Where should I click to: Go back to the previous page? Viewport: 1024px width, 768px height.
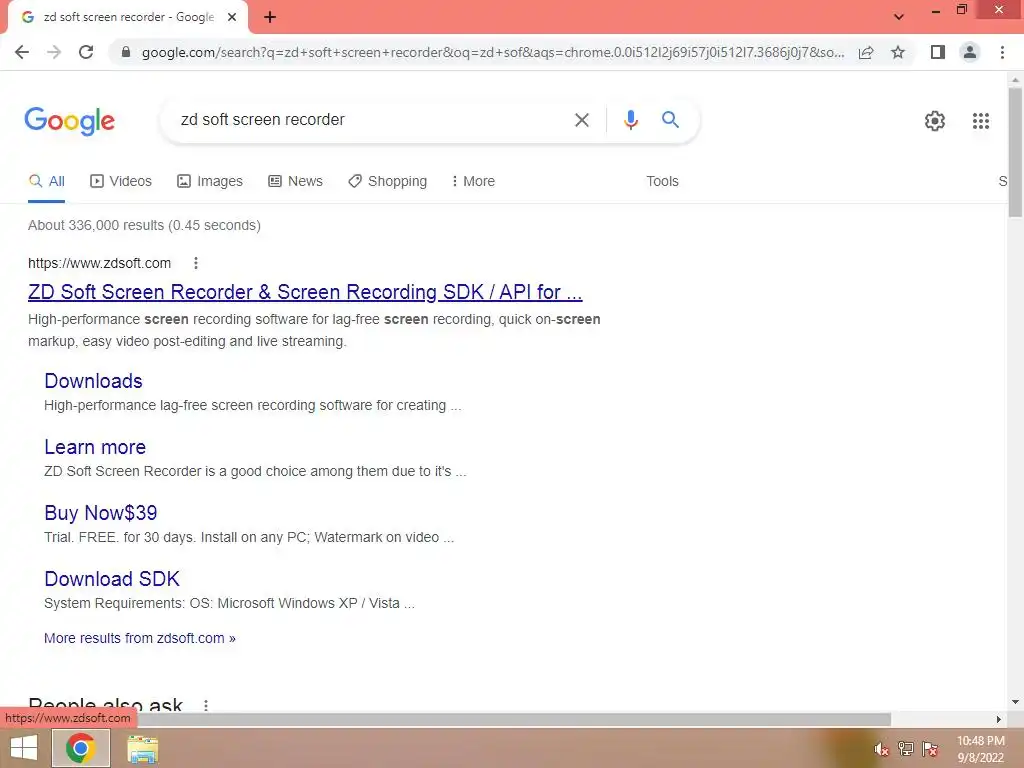(22, 52)
